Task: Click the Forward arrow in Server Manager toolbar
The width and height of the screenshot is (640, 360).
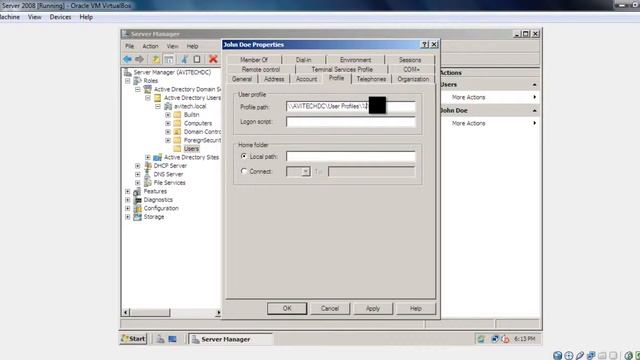Action: tap(140, 60)
